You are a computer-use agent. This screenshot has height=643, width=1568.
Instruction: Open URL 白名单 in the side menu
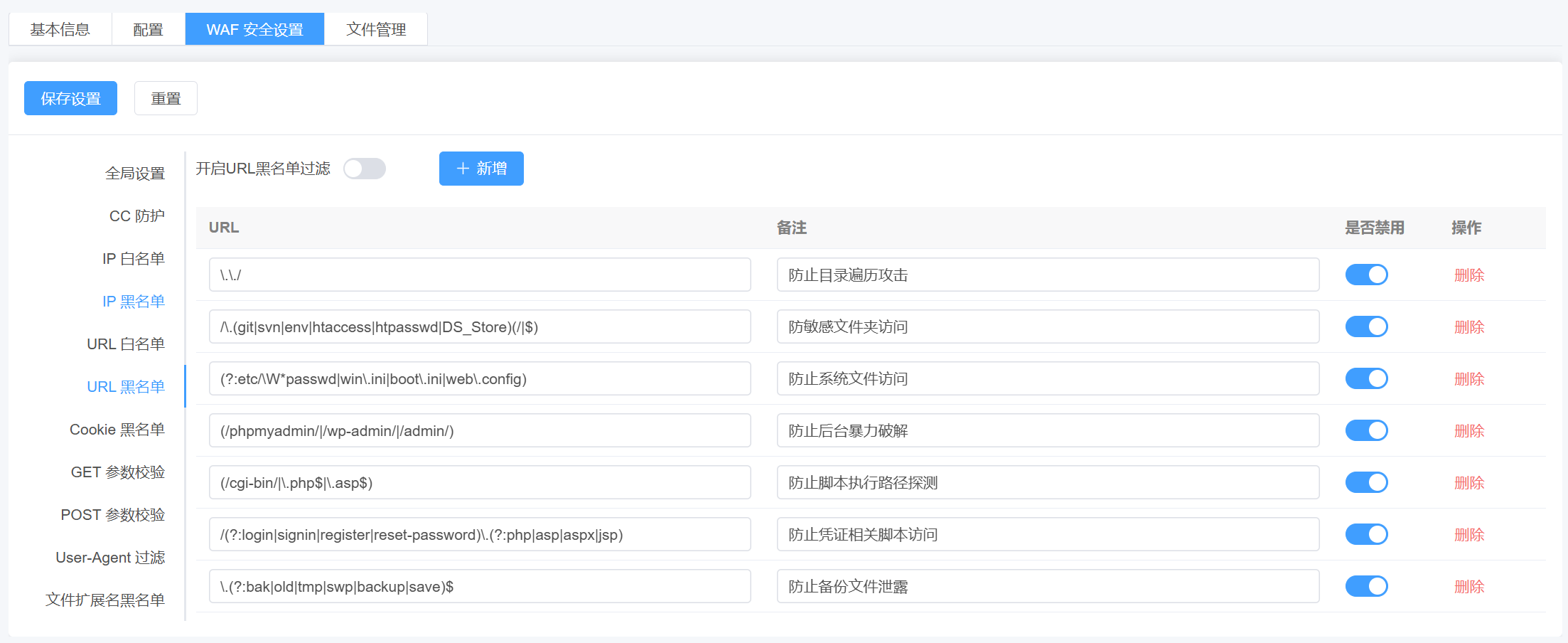click(126, 344)
